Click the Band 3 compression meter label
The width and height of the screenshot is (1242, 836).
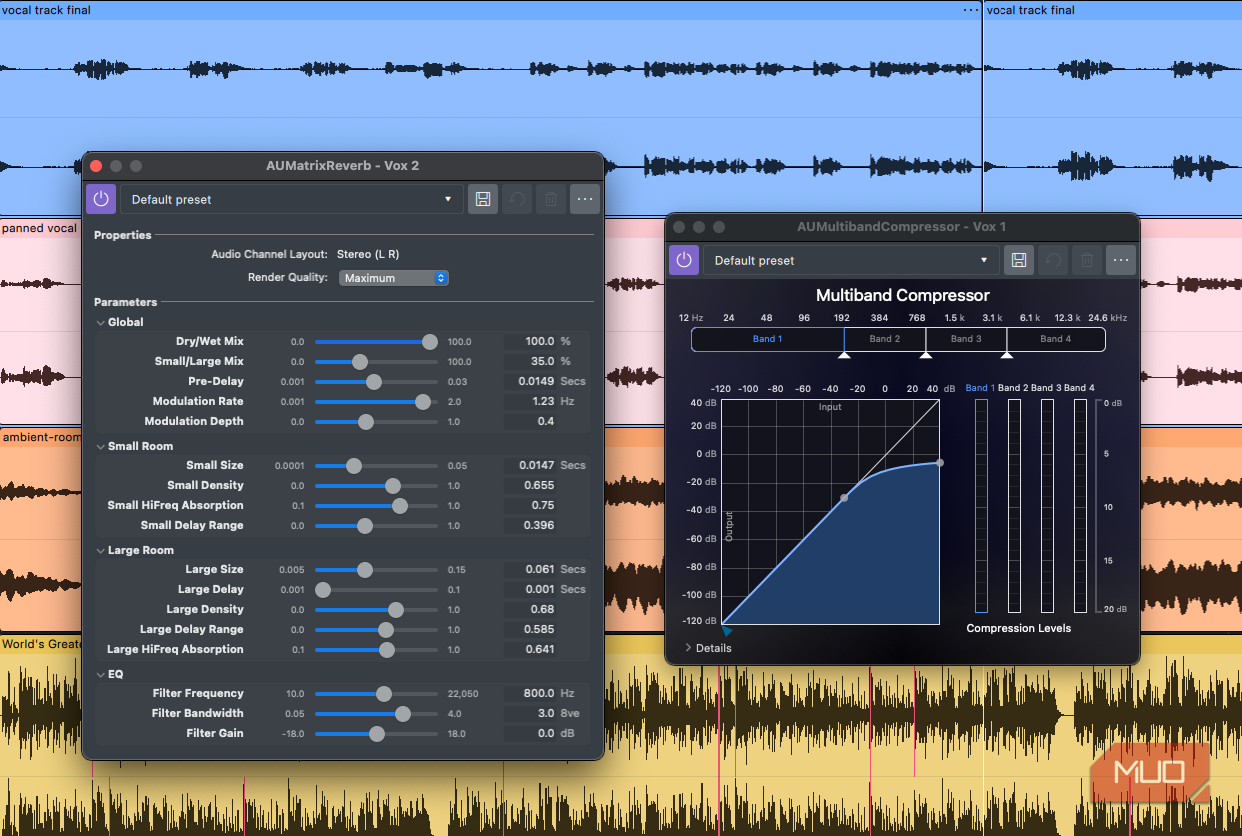(x=1046, y=388)
